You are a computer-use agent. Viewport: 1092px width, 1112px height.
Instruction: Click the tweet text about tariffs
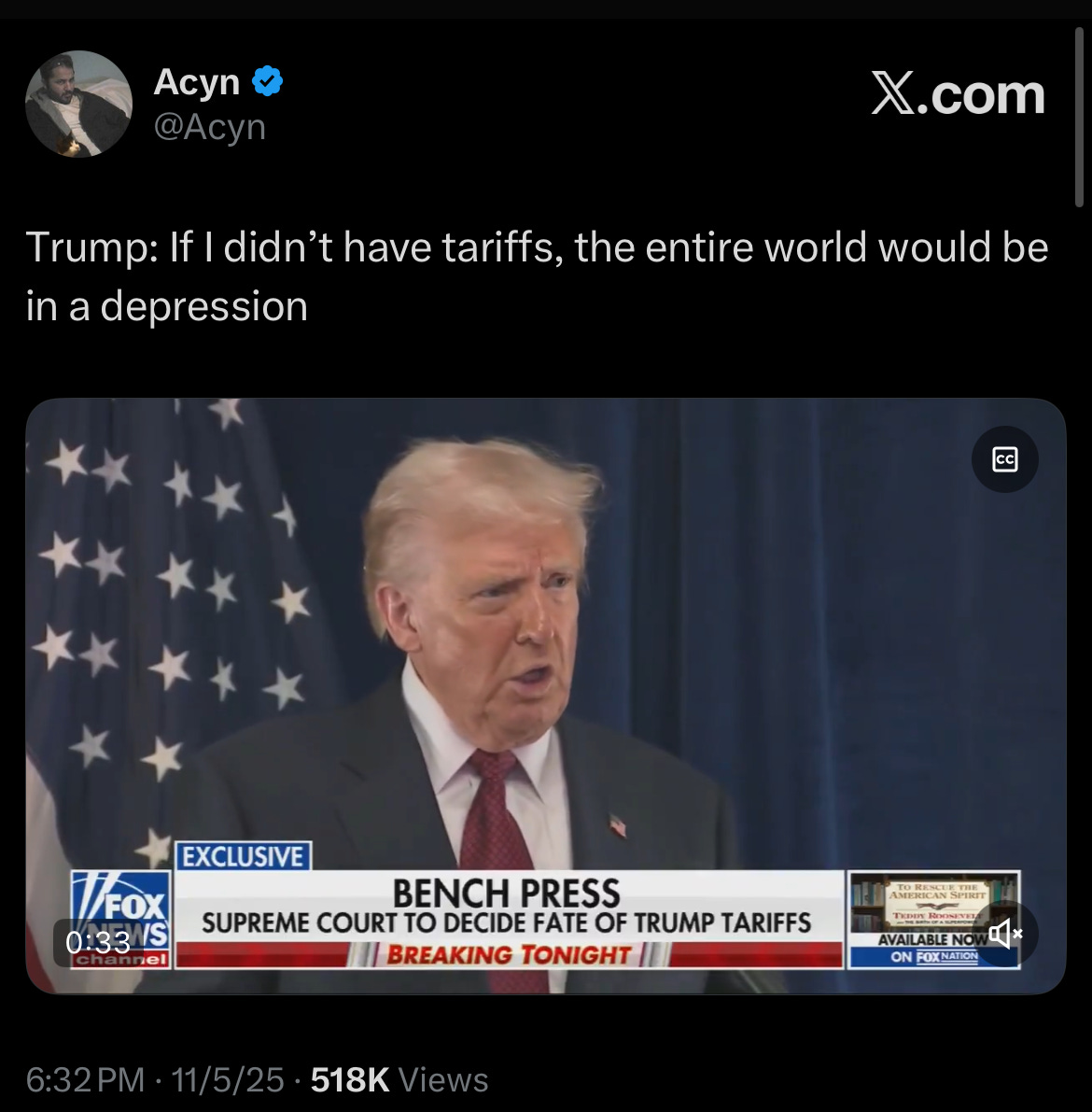click(537, 276)
